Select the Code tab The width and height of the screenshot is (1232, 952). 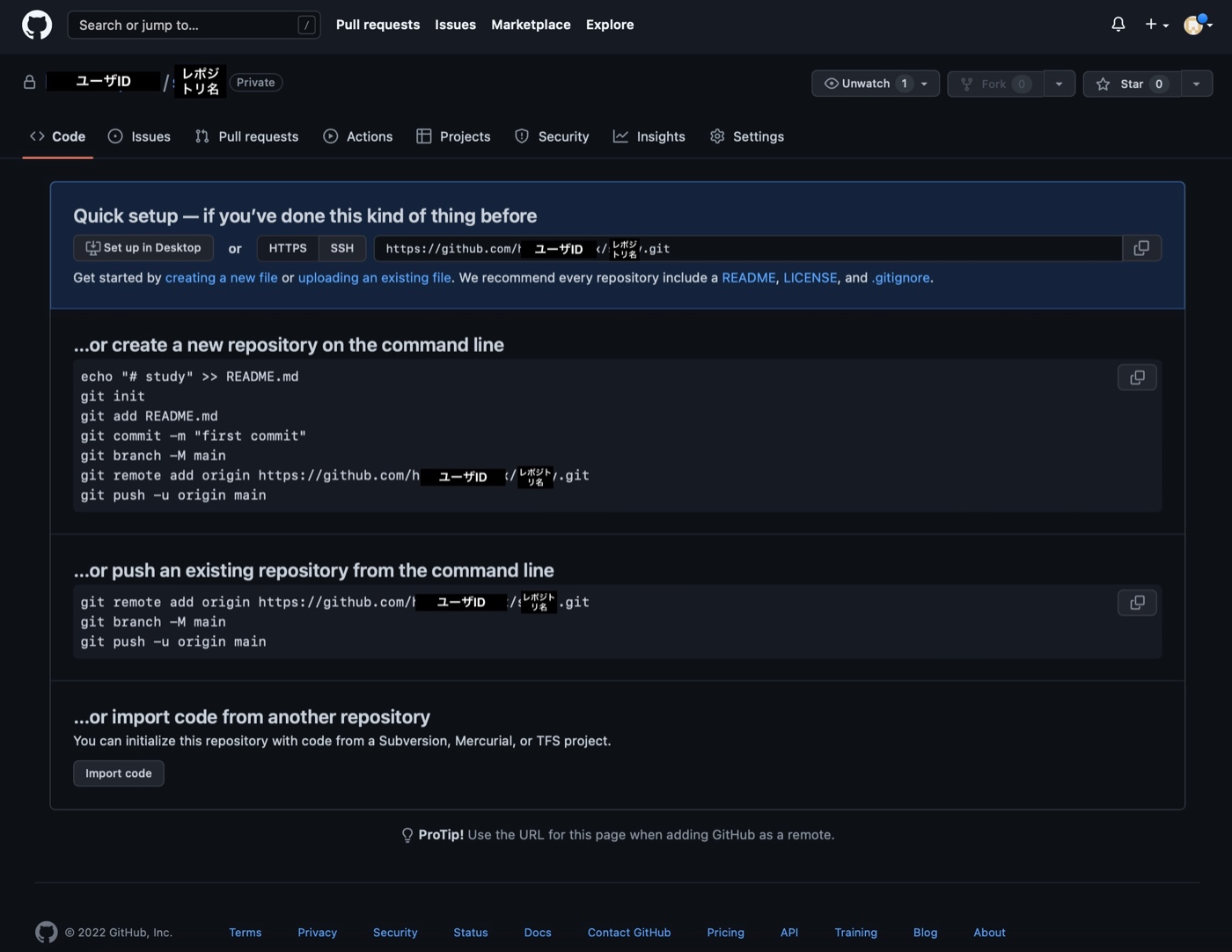[58, 136]
